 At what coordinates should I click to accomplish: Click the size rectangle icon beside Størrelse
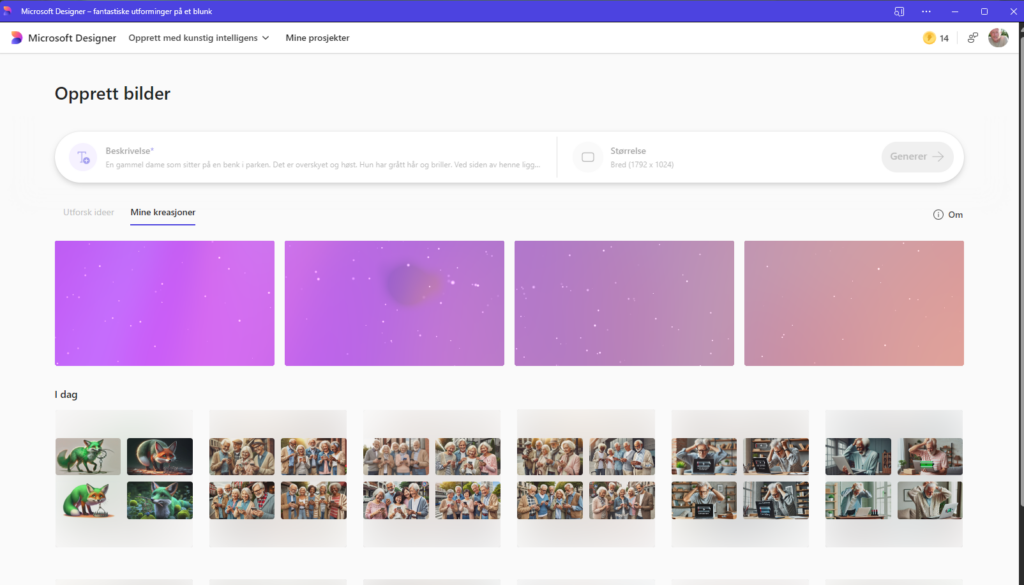pyautogui.click(x=588, y=157)
